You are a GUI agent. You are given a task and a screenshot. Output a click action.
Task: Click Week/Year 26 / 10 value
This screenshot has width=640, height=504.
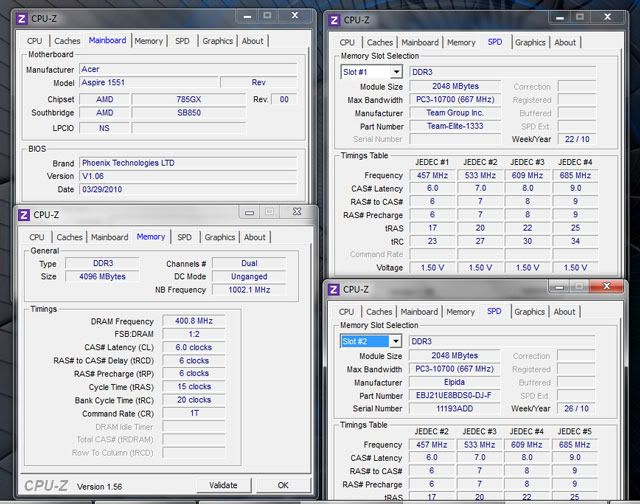[x=576, y=409]
